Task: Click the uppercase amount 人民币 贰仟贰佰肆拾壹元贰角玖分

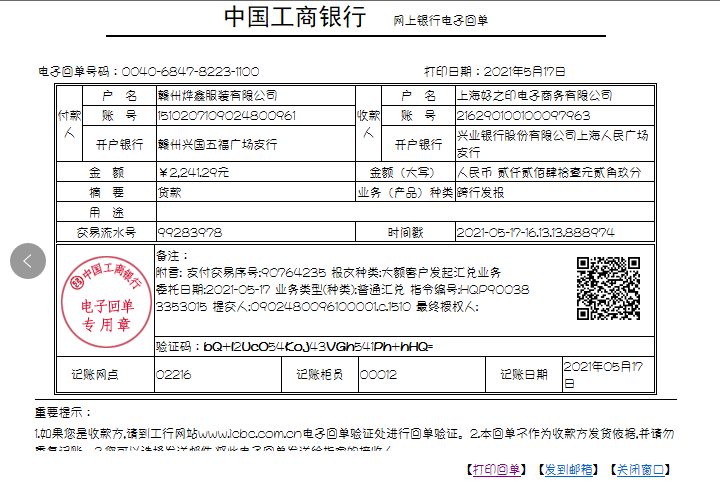Action: 549,172
